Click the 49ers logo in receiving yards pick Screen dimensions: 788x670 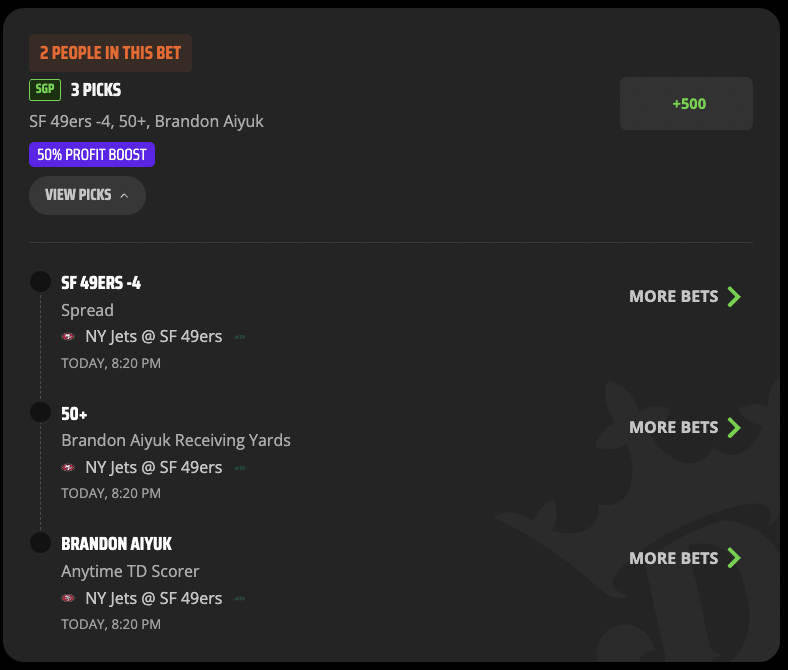(x=68, y=467)
